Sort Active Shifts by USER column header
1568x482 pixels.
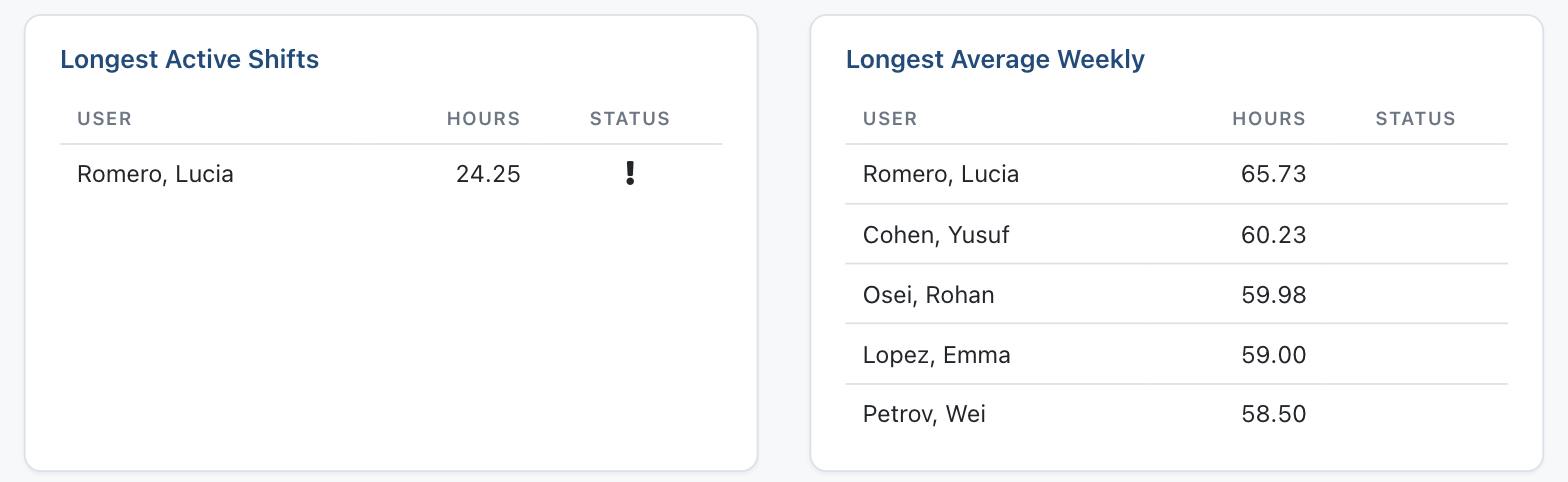(x=105, y=119)
